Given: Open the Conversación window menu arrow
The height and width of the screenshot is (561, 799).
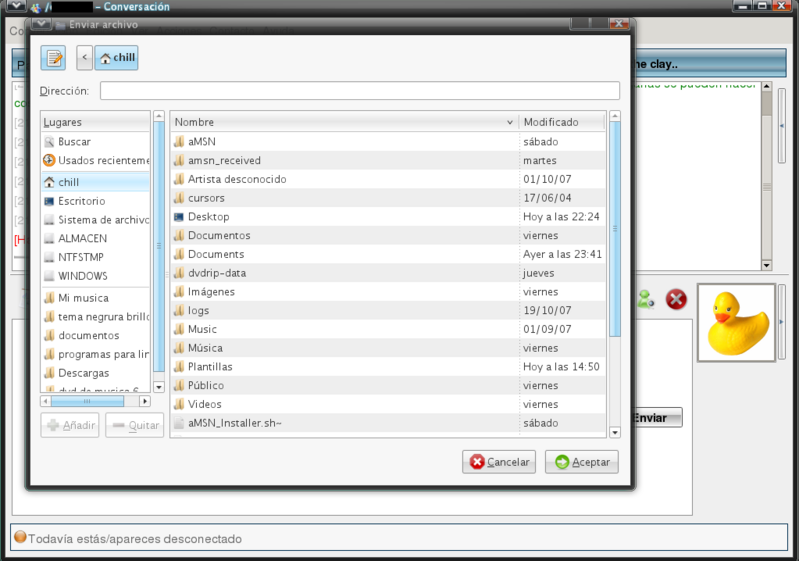Looking at the screenshot, I should click(x=15, y=6).
